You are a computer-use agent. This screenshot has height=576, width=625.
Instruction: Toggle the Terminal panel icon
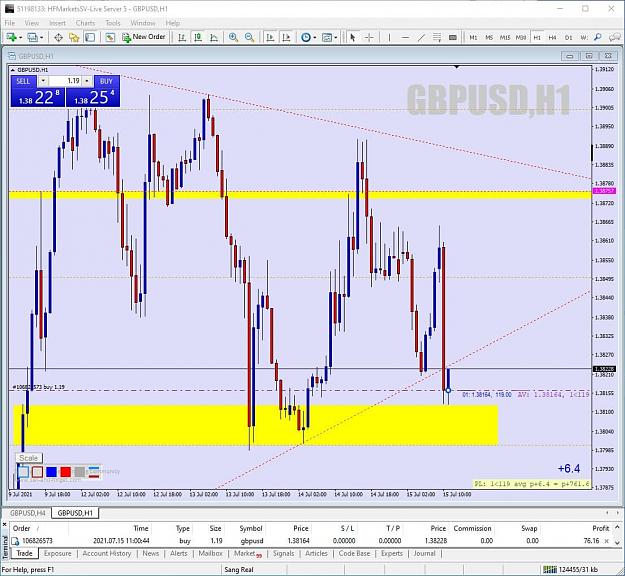point(90,37)
